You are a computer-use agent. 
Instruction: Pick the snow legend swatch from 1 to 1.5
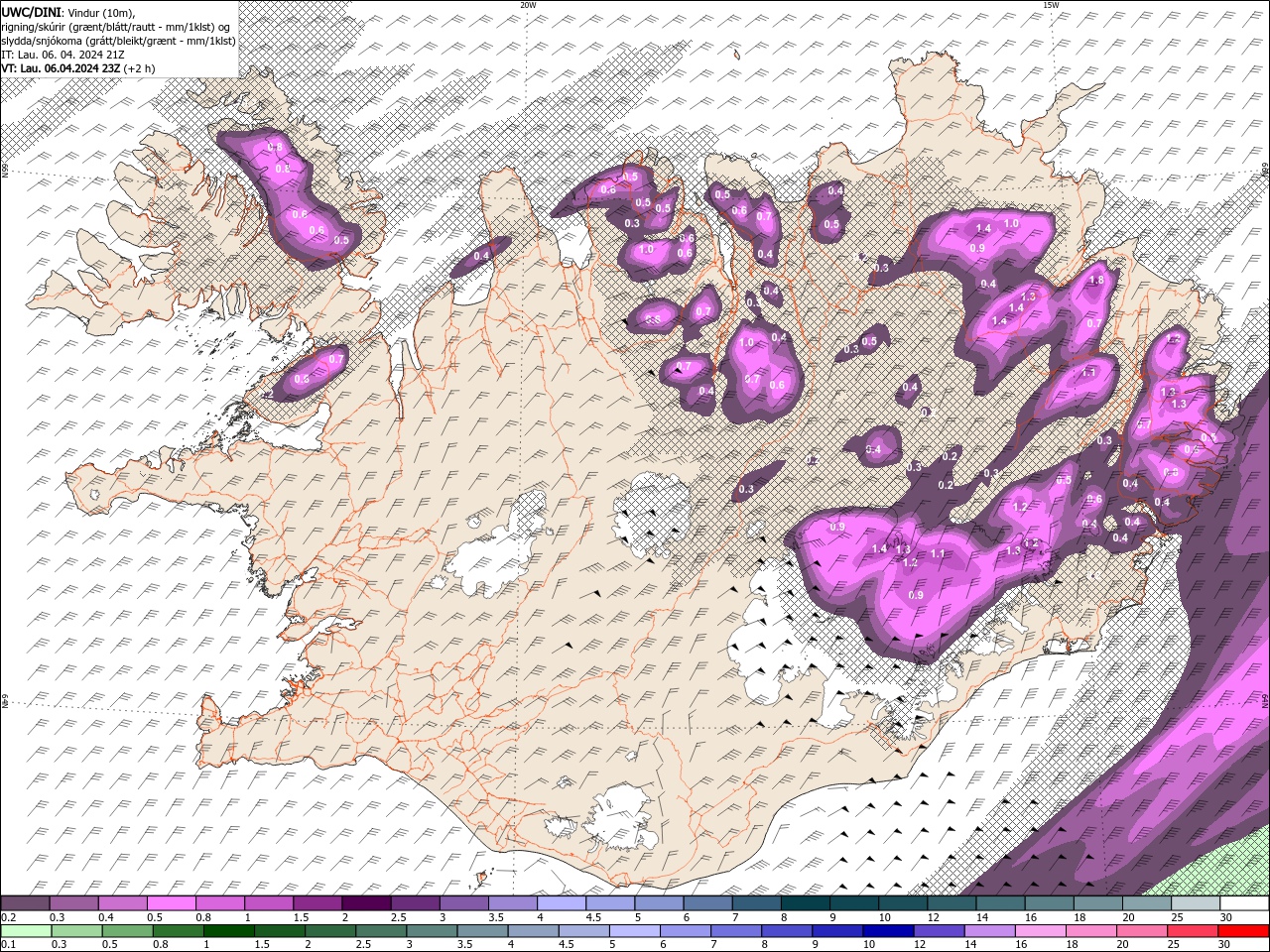click(x=268, y=903)
